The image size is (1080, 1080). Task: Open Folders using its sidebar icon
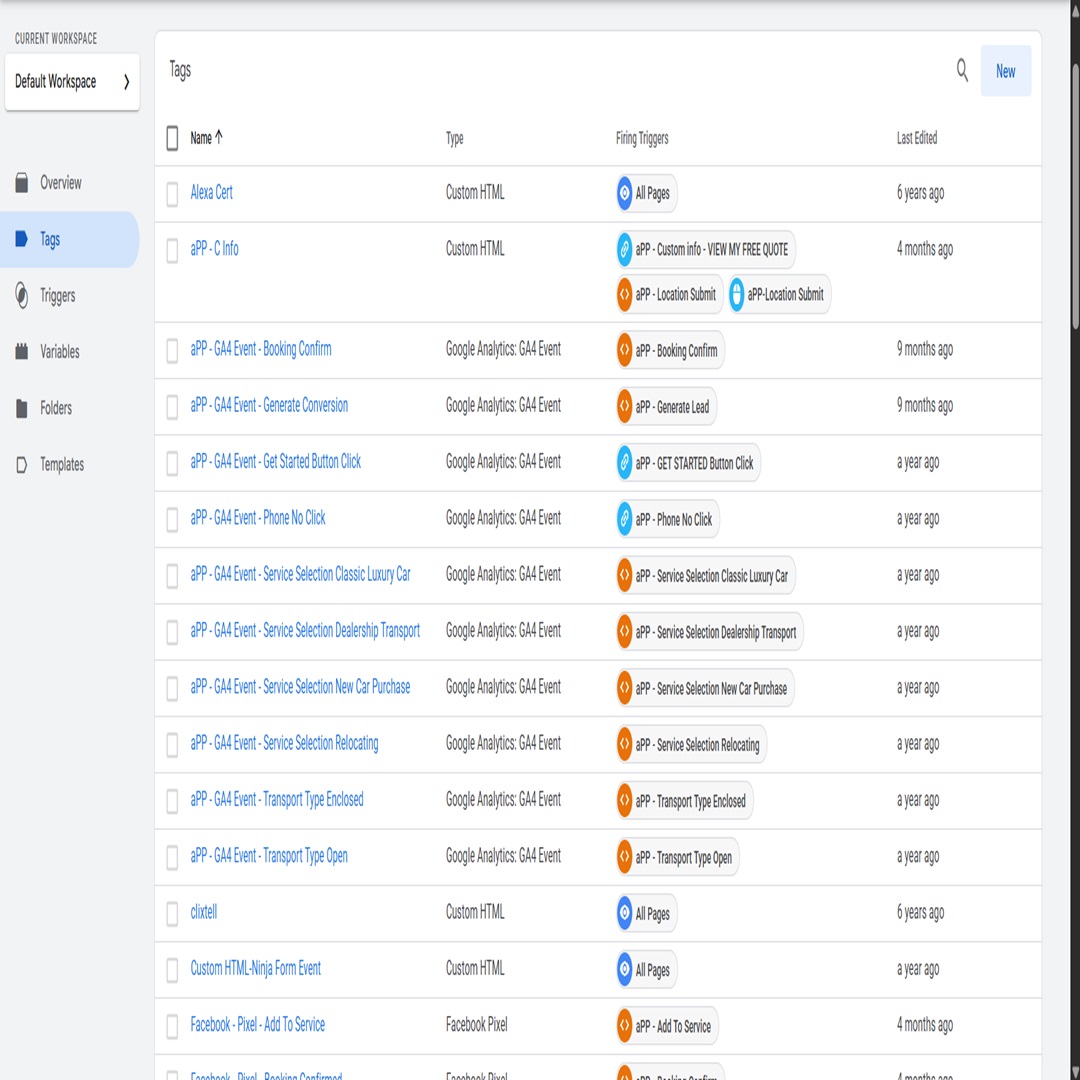(22, 408)
